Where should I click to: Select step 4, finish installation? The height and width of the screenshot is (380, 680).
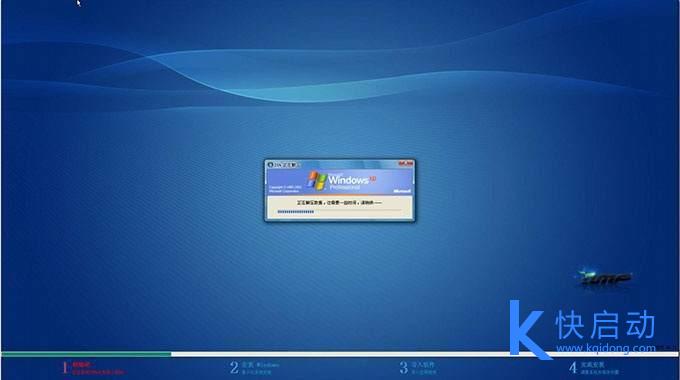(594, 368)
